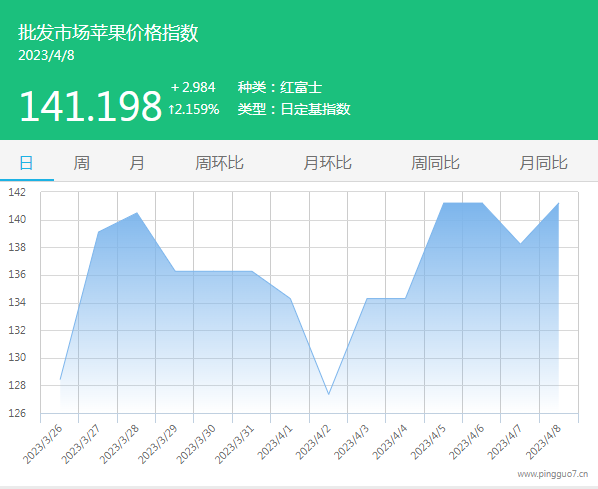The width and height of the screenshot is (598, 489).
Task: Click the 类型：日定基指数 type label
Action: (x=294, y=109)
